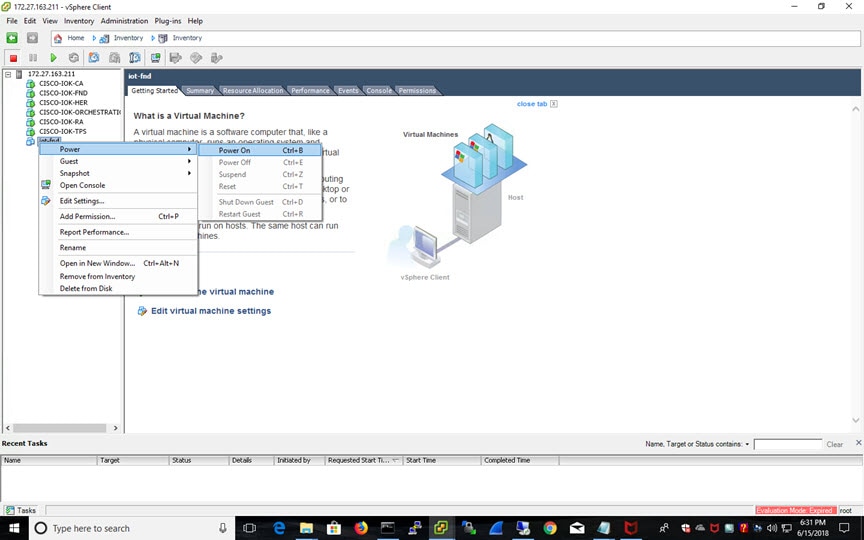Click the Edit Settings icon in context menu
This screenshot has width=864, height=540.
(x=46, y=201)
